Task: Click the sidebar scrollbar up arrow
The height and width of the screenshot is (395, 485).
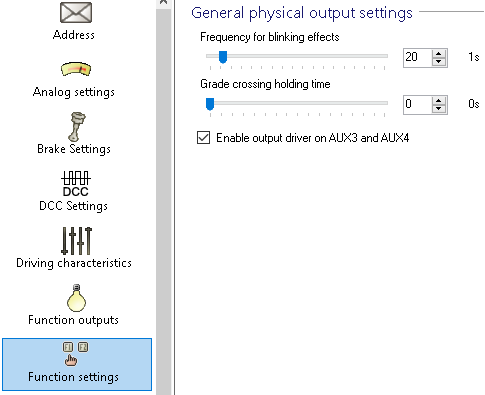Action: pyautogui.click(x=163, y=3)
